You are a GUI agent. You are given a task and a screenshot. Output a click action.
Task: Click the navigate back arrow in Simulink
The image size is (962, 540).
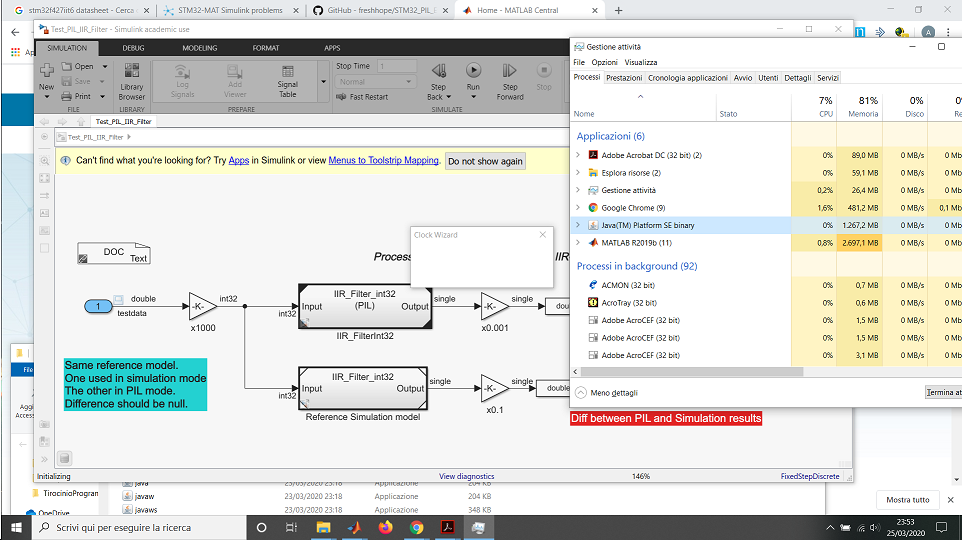[44, 122]
